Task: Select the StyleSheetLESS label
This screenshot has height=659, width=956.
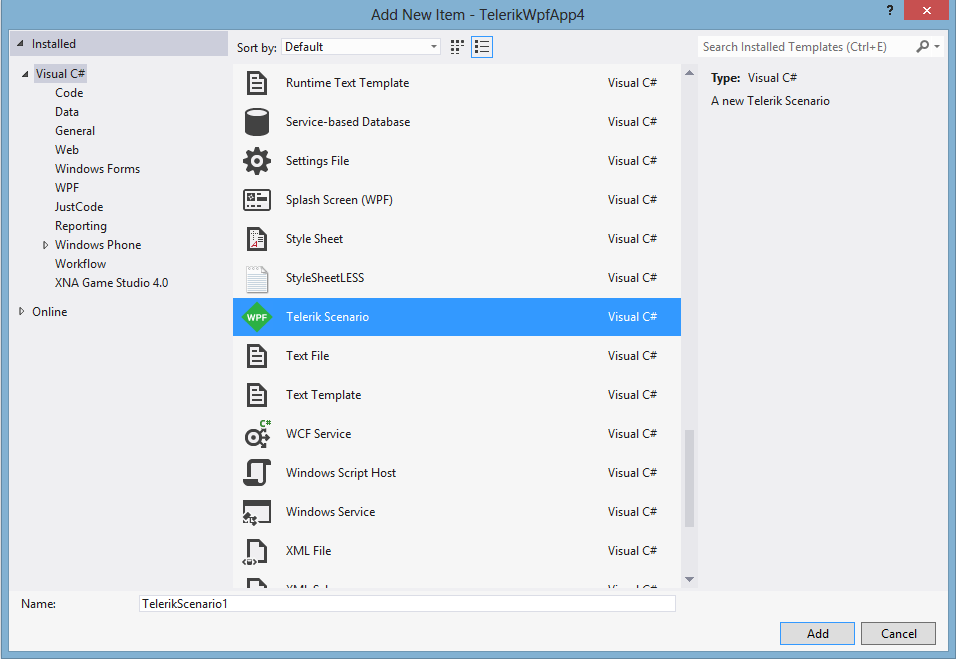Action: 324,278
